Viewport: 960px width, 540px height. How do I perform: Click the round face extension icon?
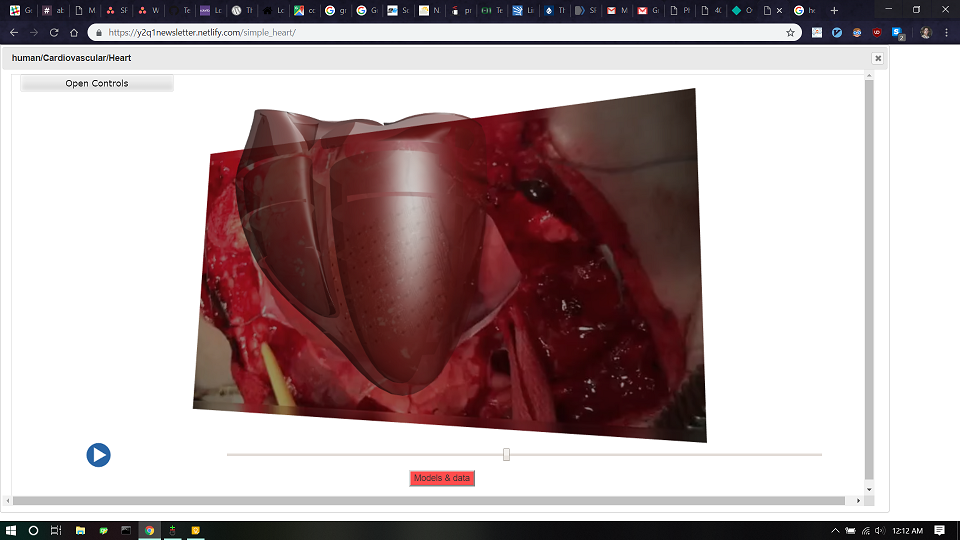coord(857,32)
